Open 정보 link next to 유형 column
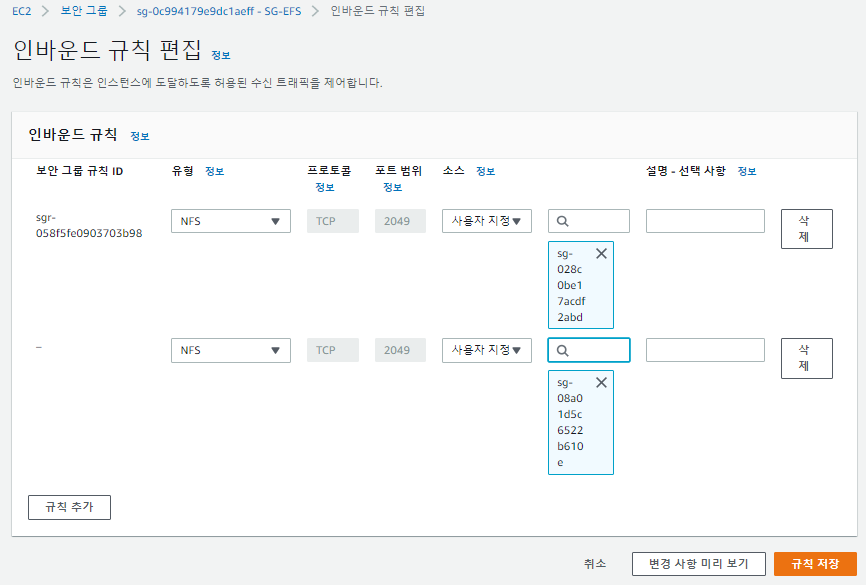Screen dimensions: 866x585 pyautogui.click(x=214, y=171)
